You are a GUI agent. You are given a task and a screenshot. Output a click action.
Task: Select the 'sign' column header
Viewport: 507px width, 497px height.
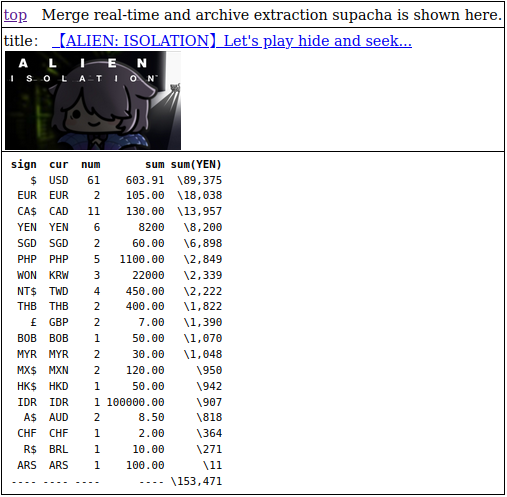click(24, 164)
